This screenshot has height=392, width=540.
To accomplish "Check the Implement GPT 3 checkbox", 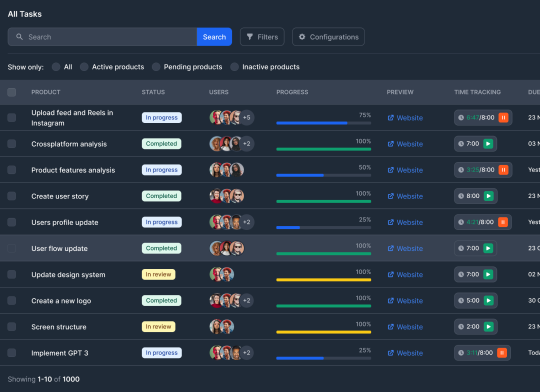I will (x=12, y=353).
